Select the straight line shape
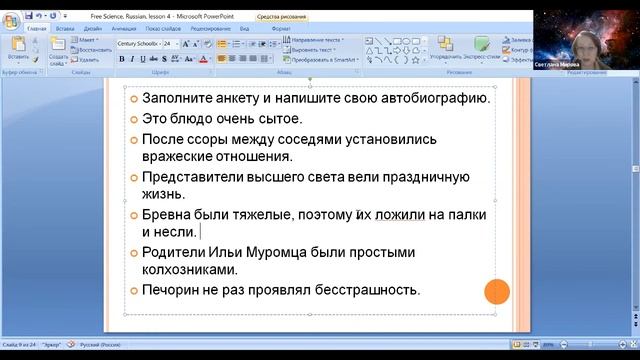640x360 pixels. tap(378, 41)
